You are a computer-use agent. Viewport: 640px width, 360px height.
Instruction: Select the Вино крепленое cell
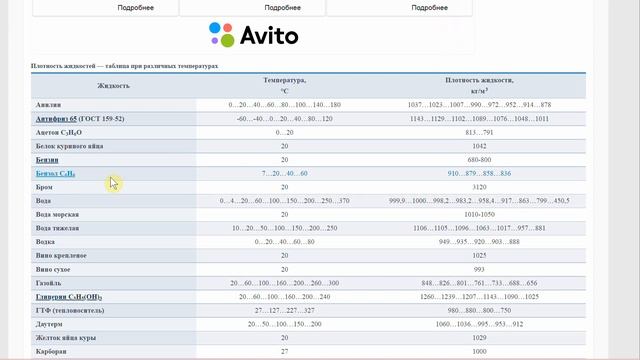tap(113, 256)
